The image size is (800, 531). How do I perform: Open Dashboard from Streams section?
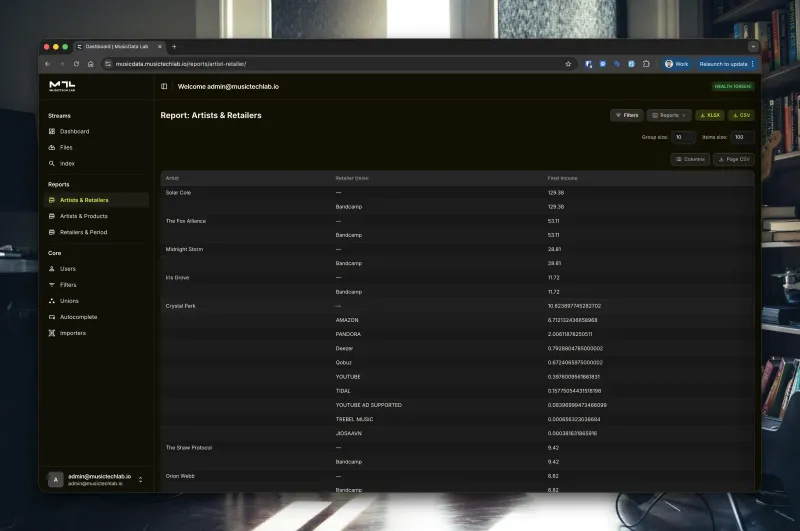click(74, 131)
